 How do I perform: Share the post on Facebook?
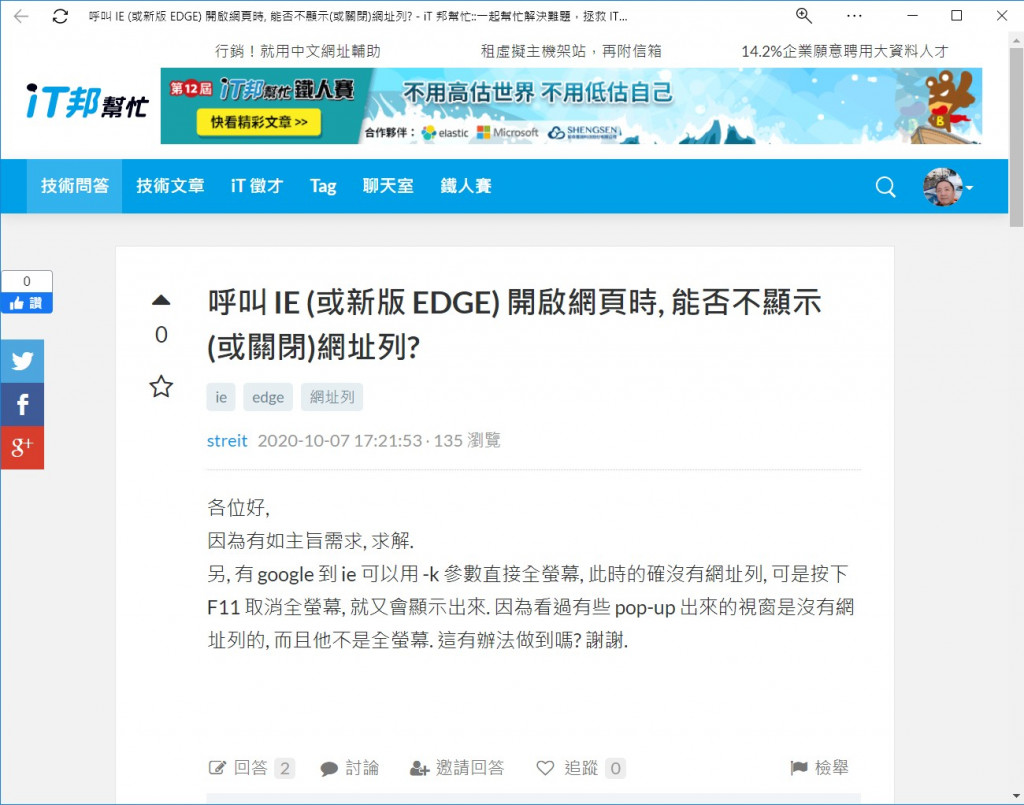pyautogui.click(x=22, y=404)
